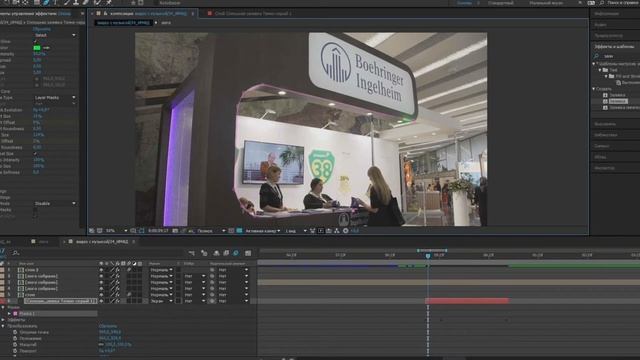Open Выровнять panel tab
The width and height of the screenshot is (640, 360).
605,124
